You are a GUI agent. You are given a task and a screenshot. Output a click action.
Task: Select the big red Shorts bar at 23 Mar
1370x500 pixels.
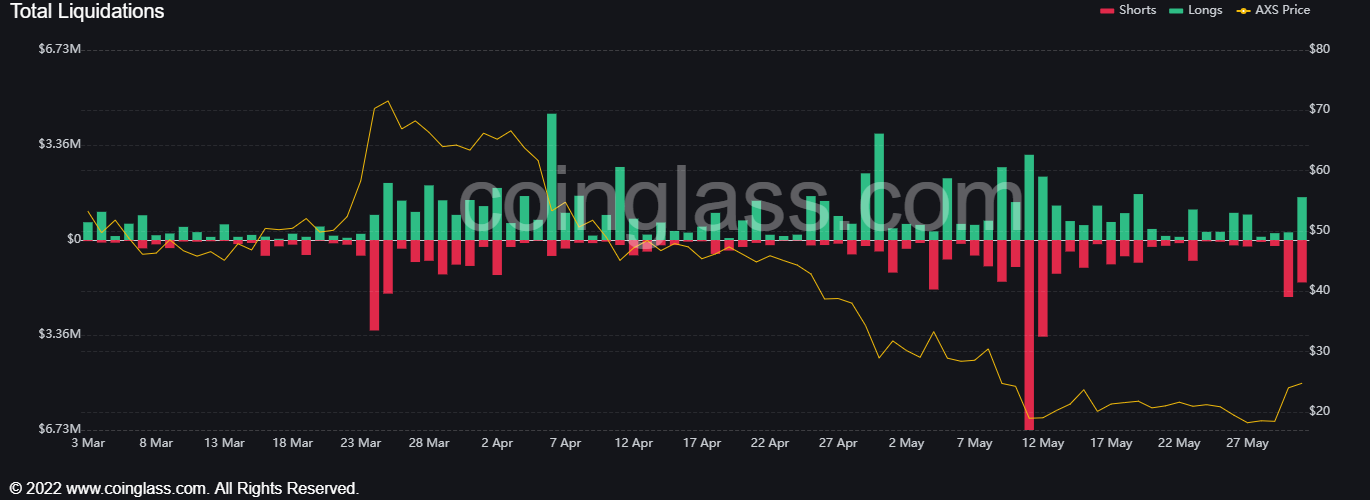374,285
